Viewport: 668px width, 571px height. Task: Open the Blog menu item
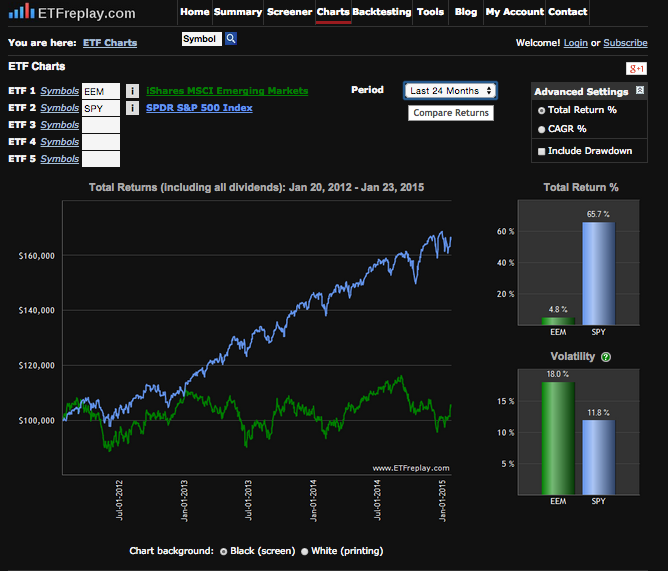point(466,12)
